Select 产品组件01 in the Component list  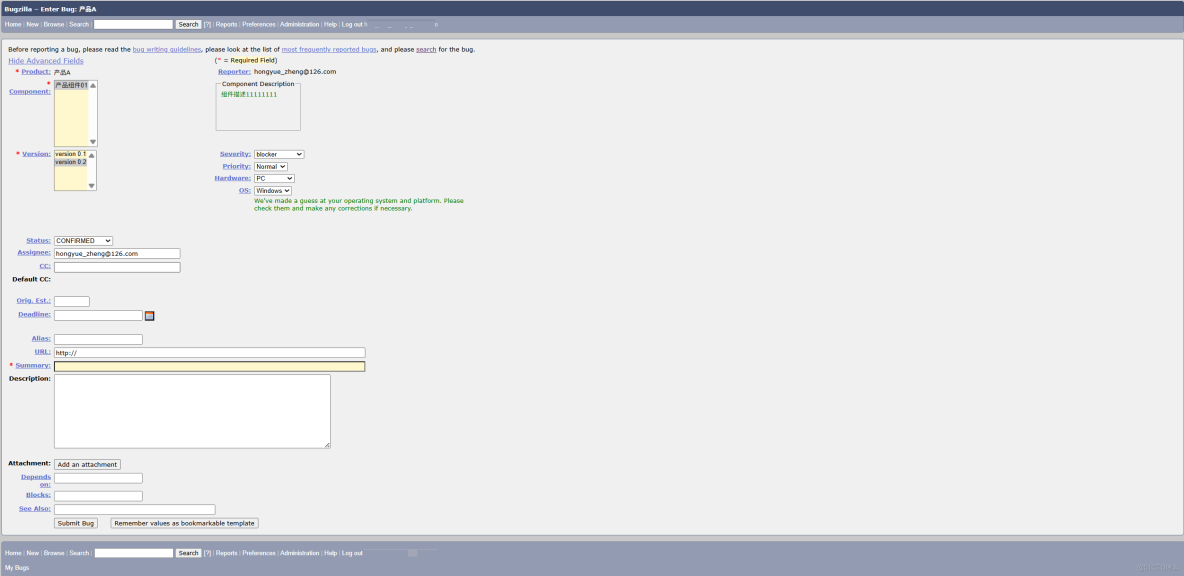tap(69, 86)
